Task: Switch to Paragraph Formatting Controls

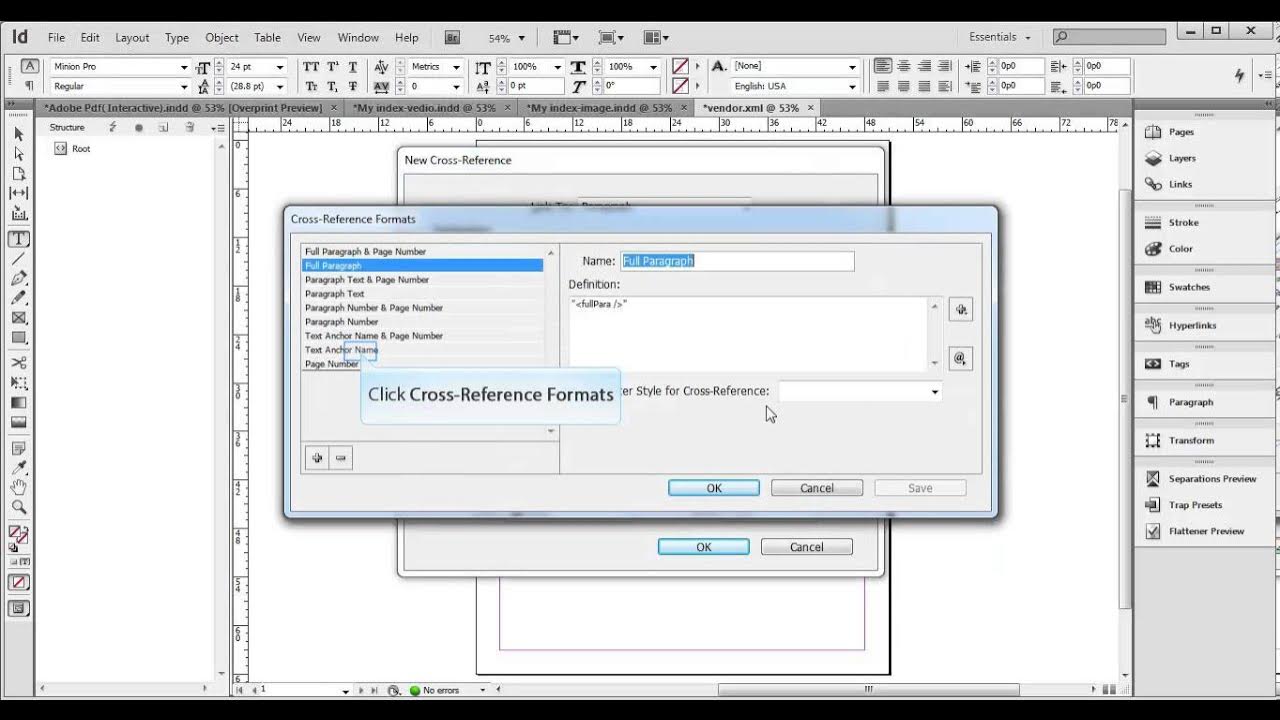Action: (x=29, y=86)
